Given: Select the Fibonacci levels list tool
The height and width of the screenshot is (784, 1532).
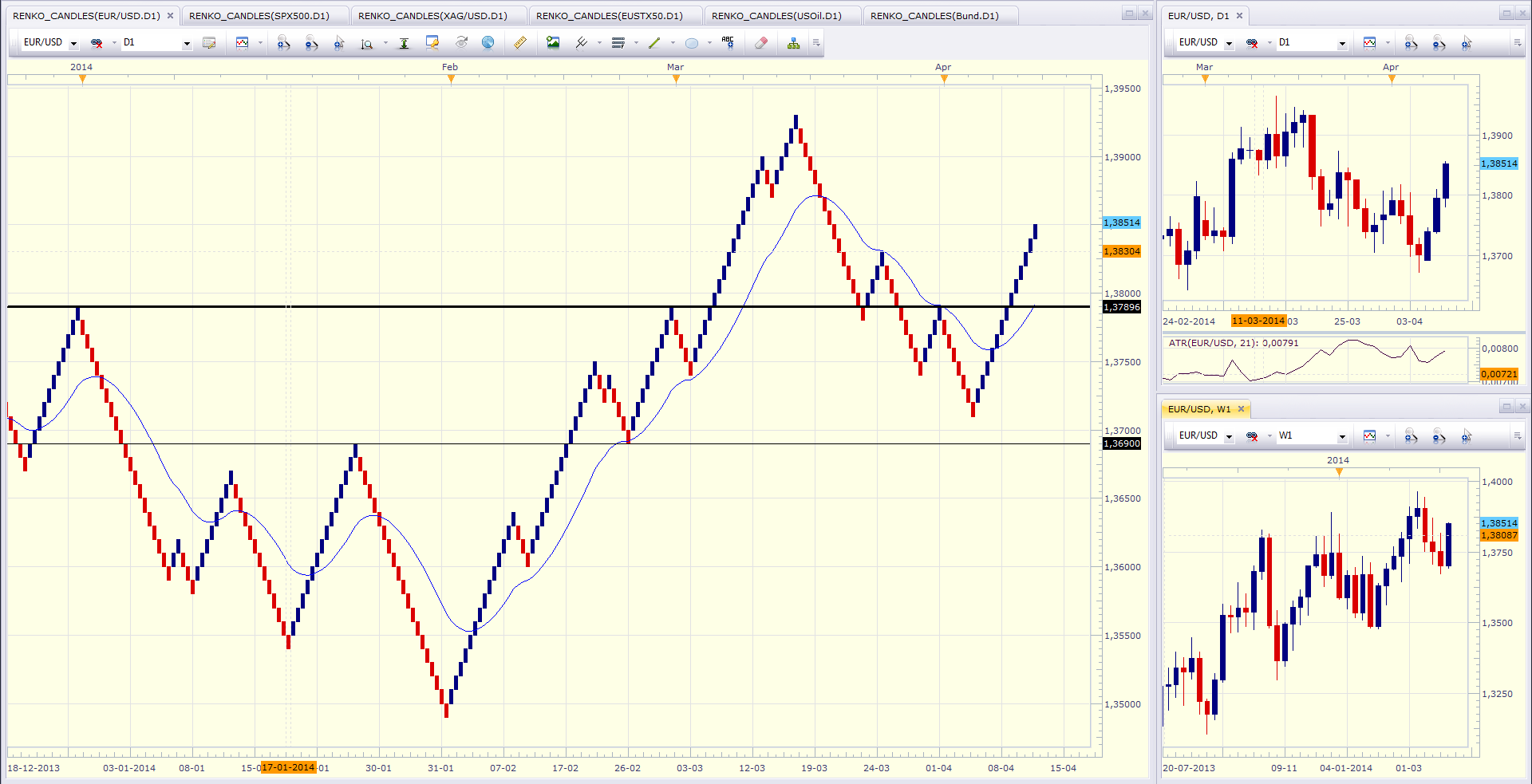Looking at the screenshot, I should point(618,43).
